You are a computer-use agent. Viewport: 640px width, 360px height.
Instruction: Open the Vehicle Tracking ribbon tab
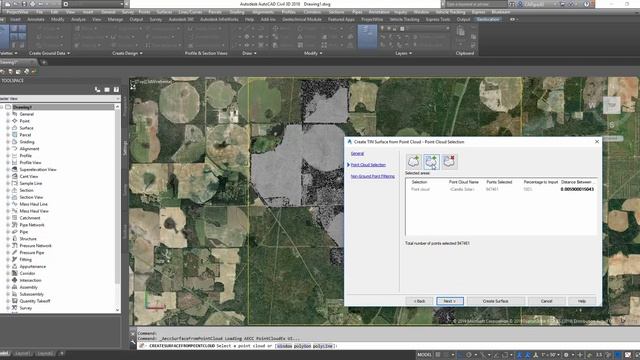click(x=404, y=19)
